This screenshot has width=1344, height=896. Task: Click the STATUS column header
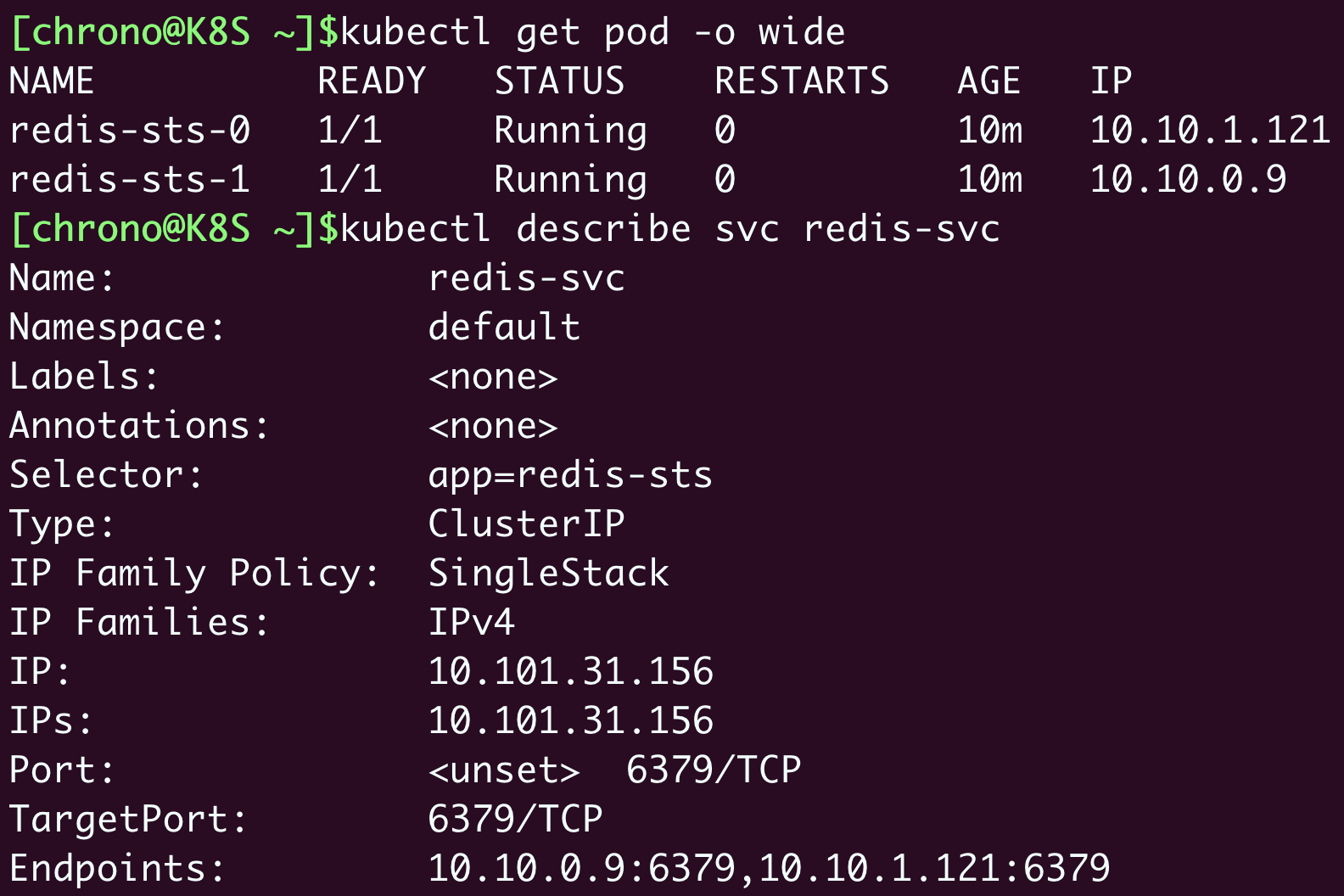click(559, 81)
